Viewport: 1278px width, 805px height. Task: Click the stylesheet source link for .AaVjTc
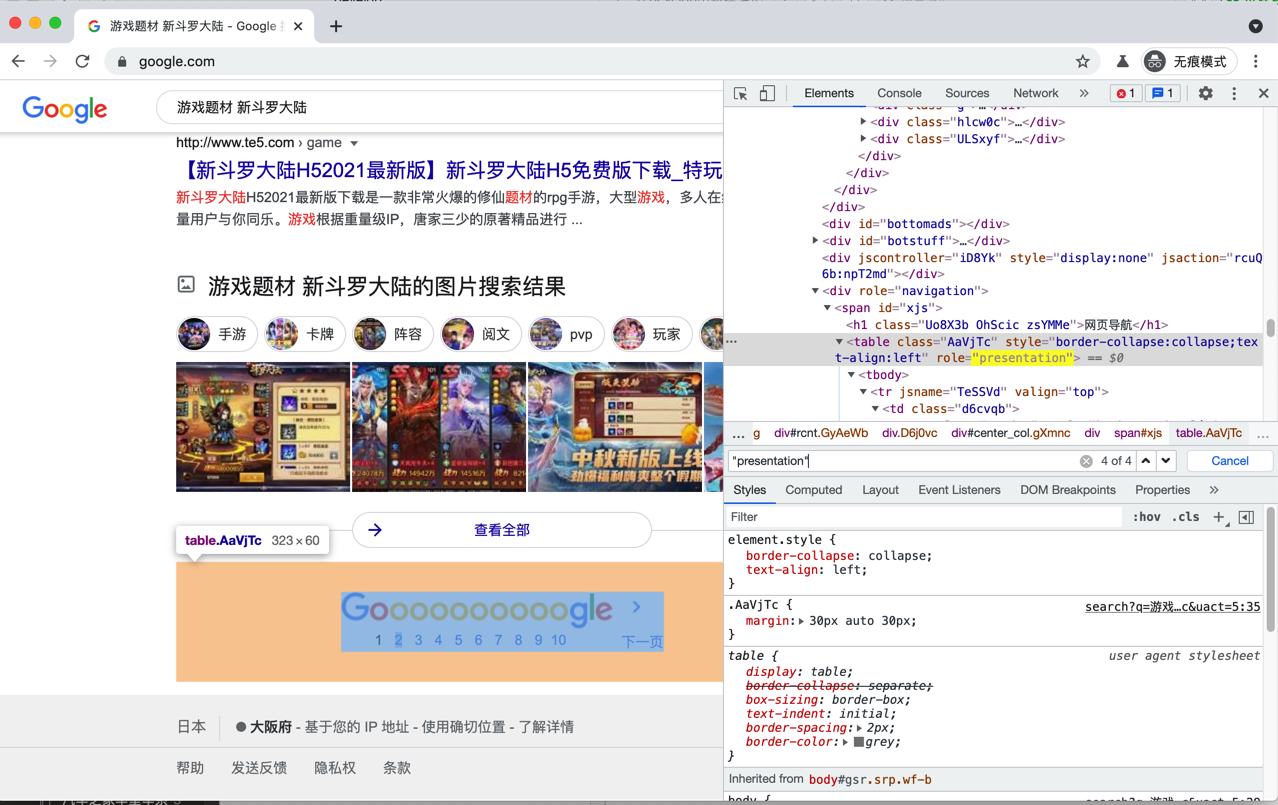pyautogui.click(x=1172, y=607)
